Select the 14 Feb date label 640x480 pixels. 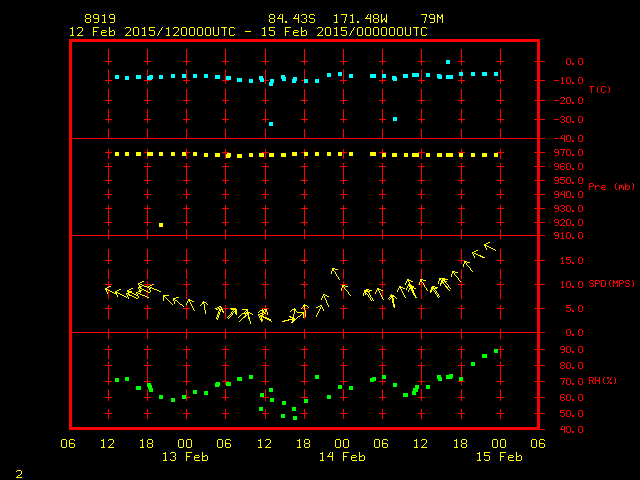[341, 456]
